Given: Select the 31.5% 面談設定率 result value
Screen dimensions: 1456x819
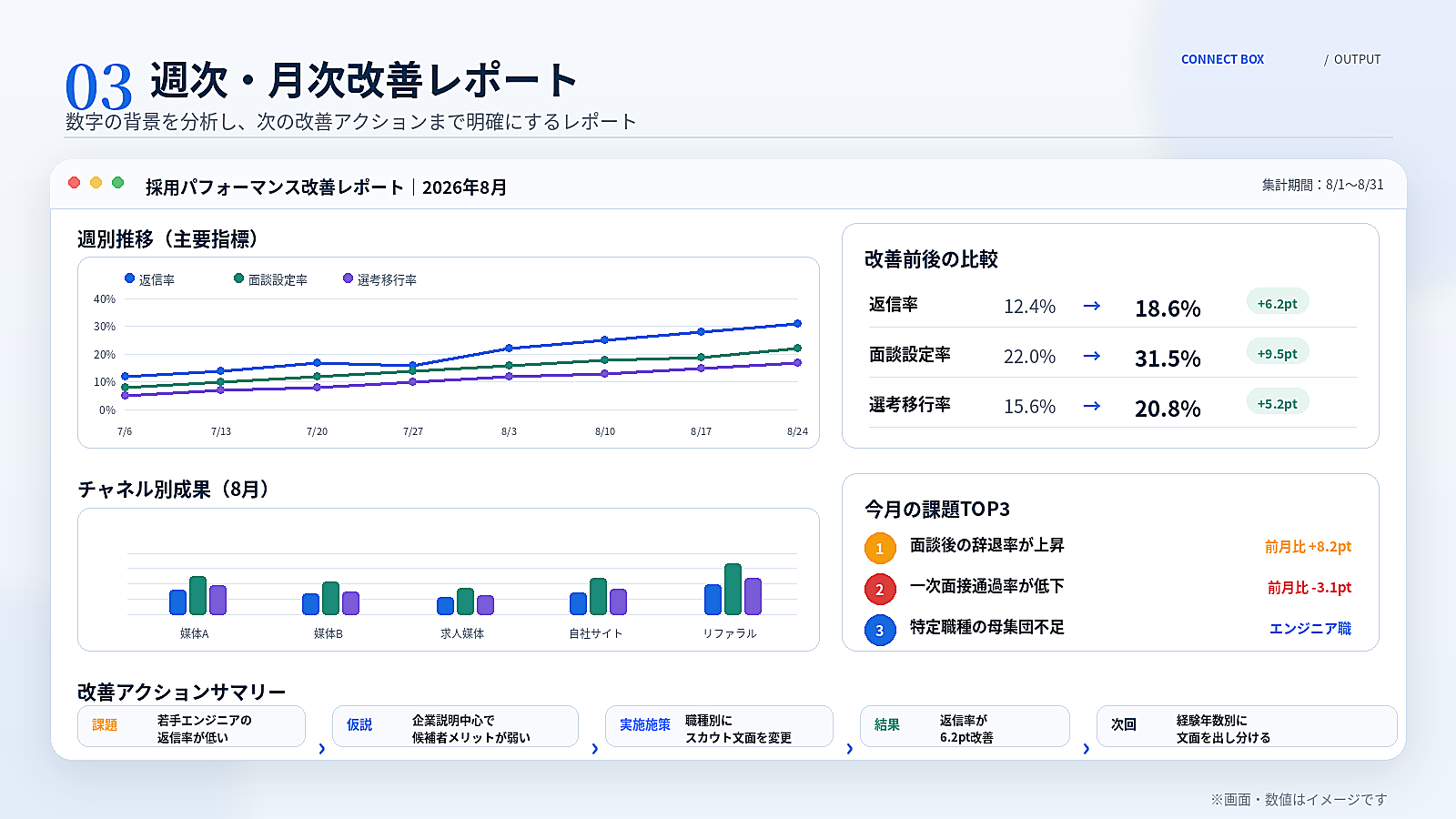Looking at the screenshot, I should [1168, 359].
